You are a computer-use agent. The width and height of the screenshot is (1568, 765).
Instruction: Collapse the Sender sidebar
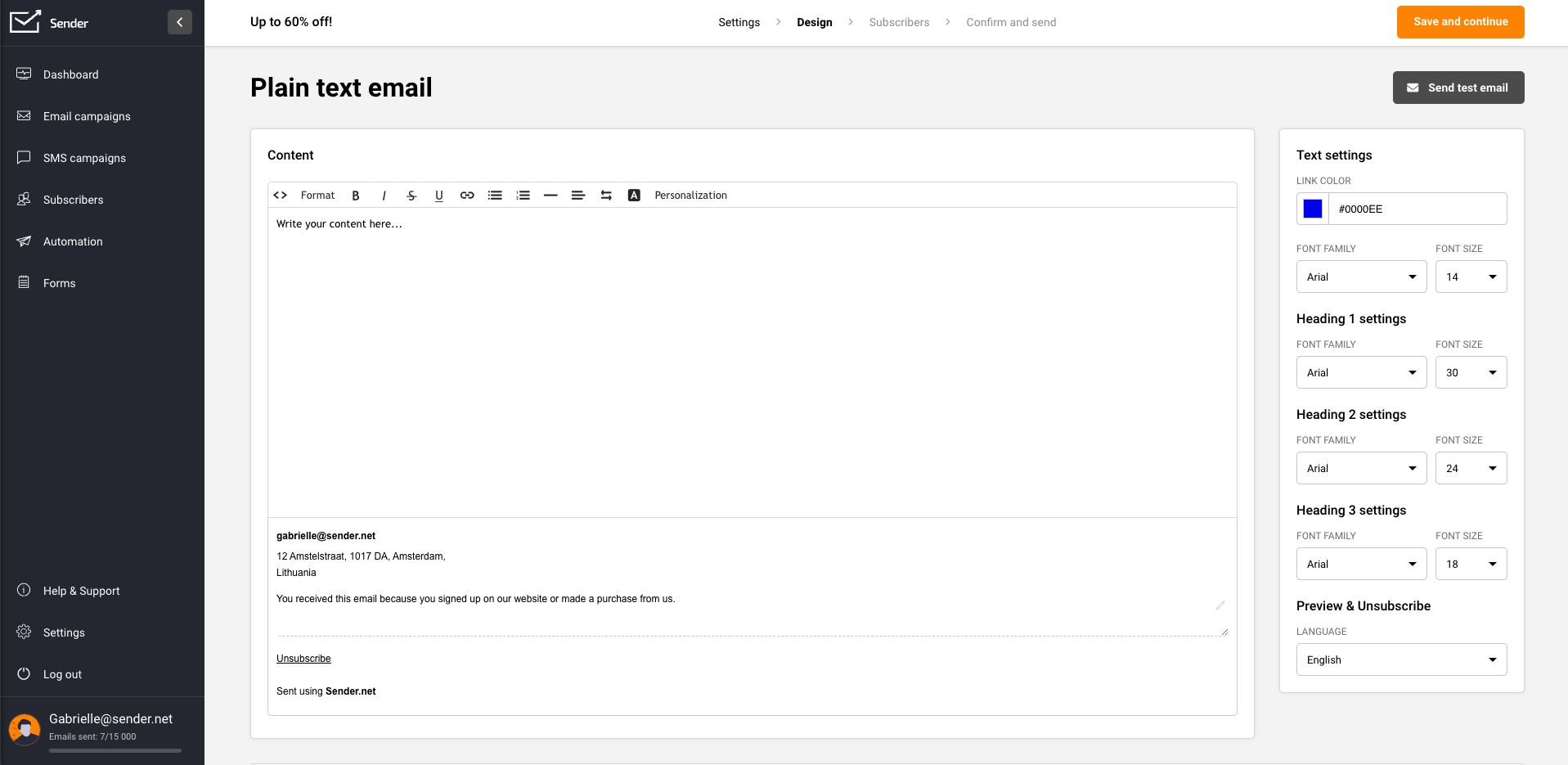point(180,22)
